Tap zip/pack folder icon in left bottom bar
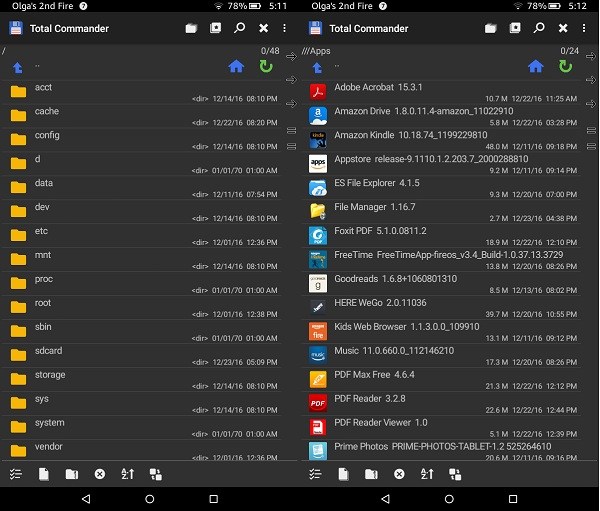This screenshot has height=511, width=600. [x=72, y=474]
